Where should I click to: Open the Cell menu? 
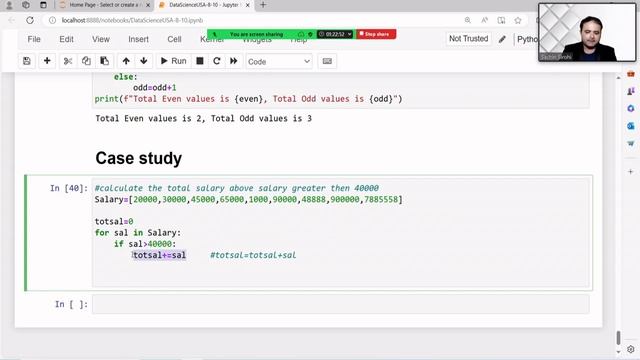point(174,39)
